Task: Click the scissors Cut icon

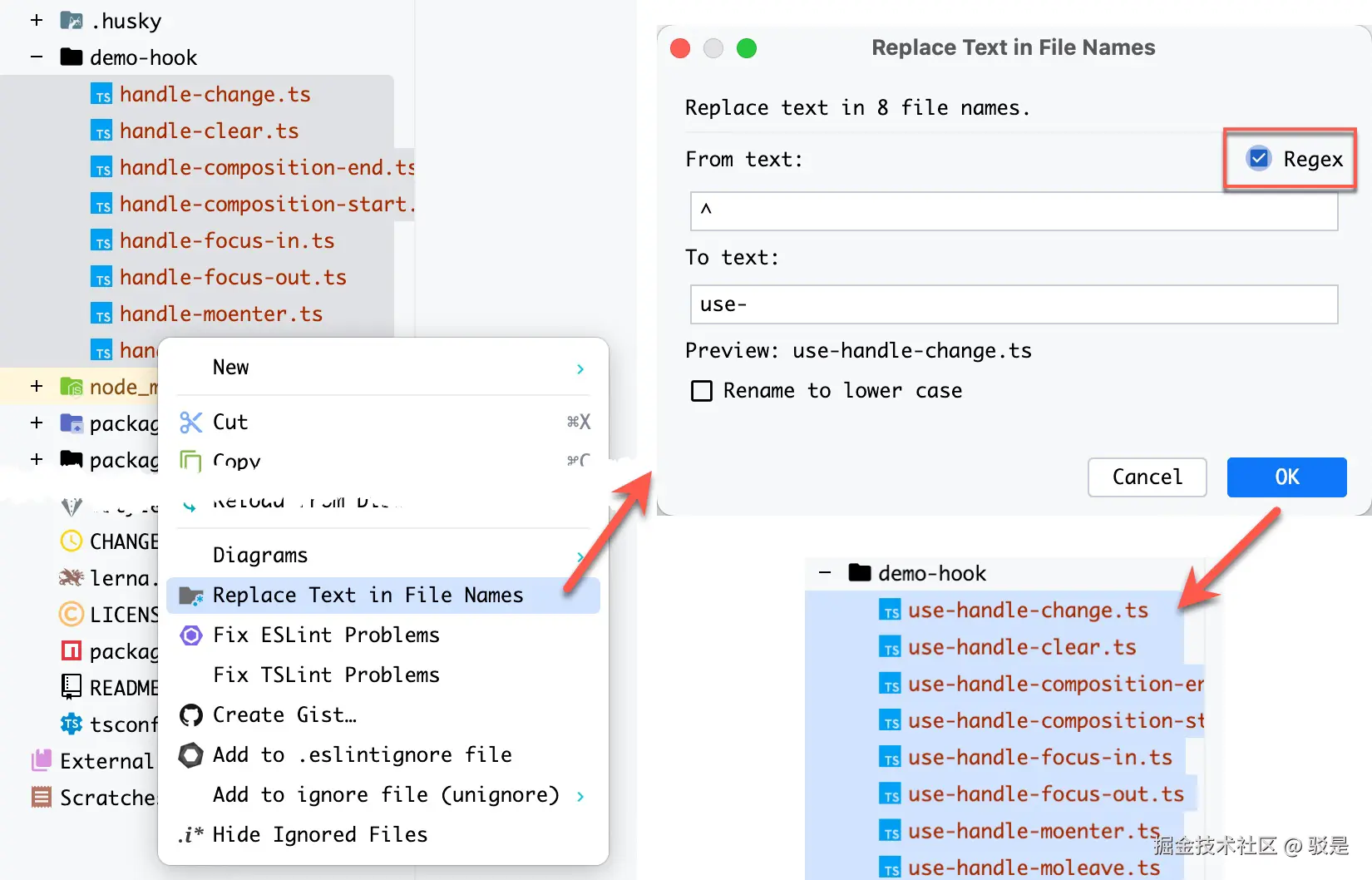Action: point(190,423)
